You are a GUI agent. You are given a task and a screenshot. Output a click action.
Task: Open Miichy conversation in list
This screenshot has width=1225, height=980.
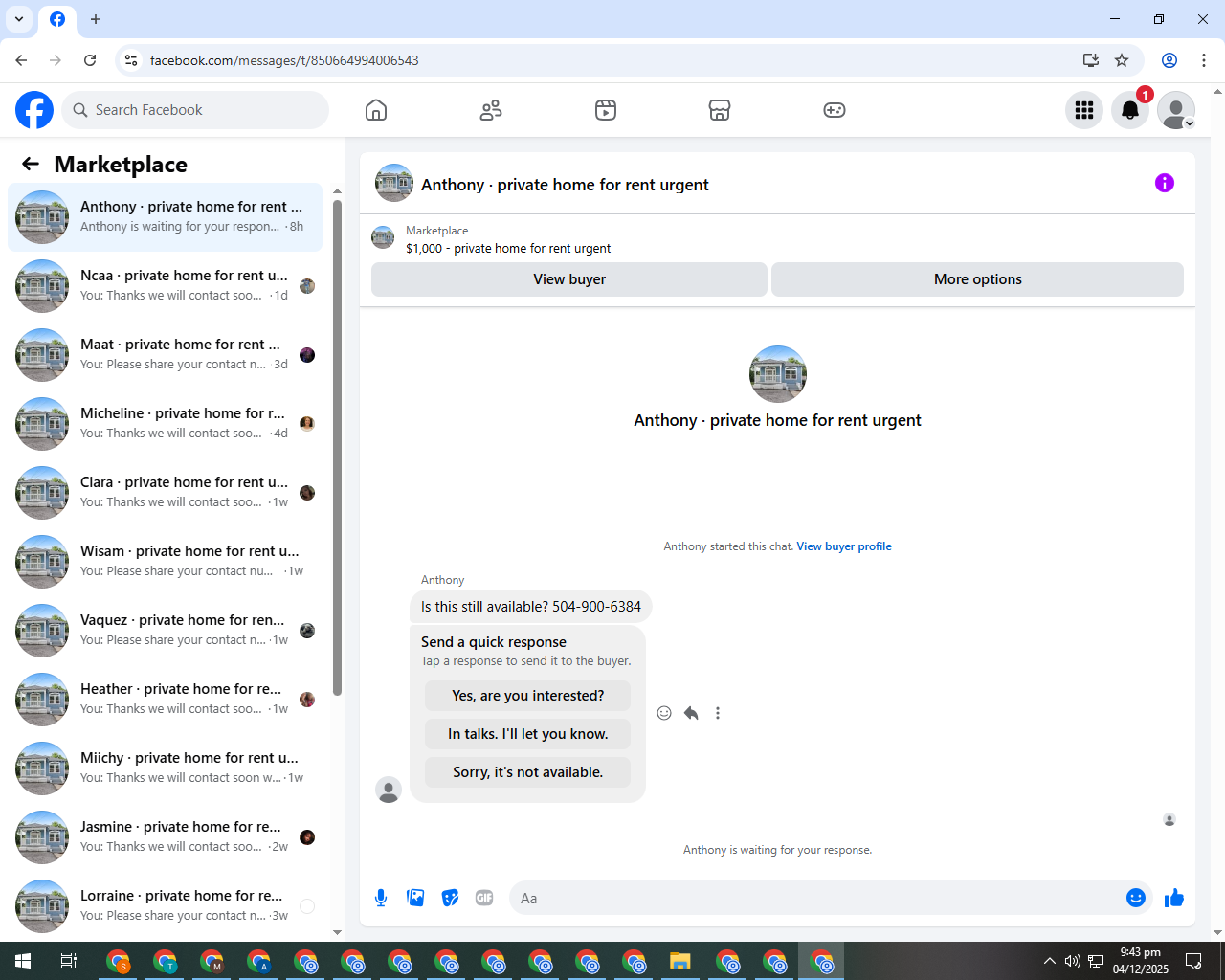click(165, 768)
